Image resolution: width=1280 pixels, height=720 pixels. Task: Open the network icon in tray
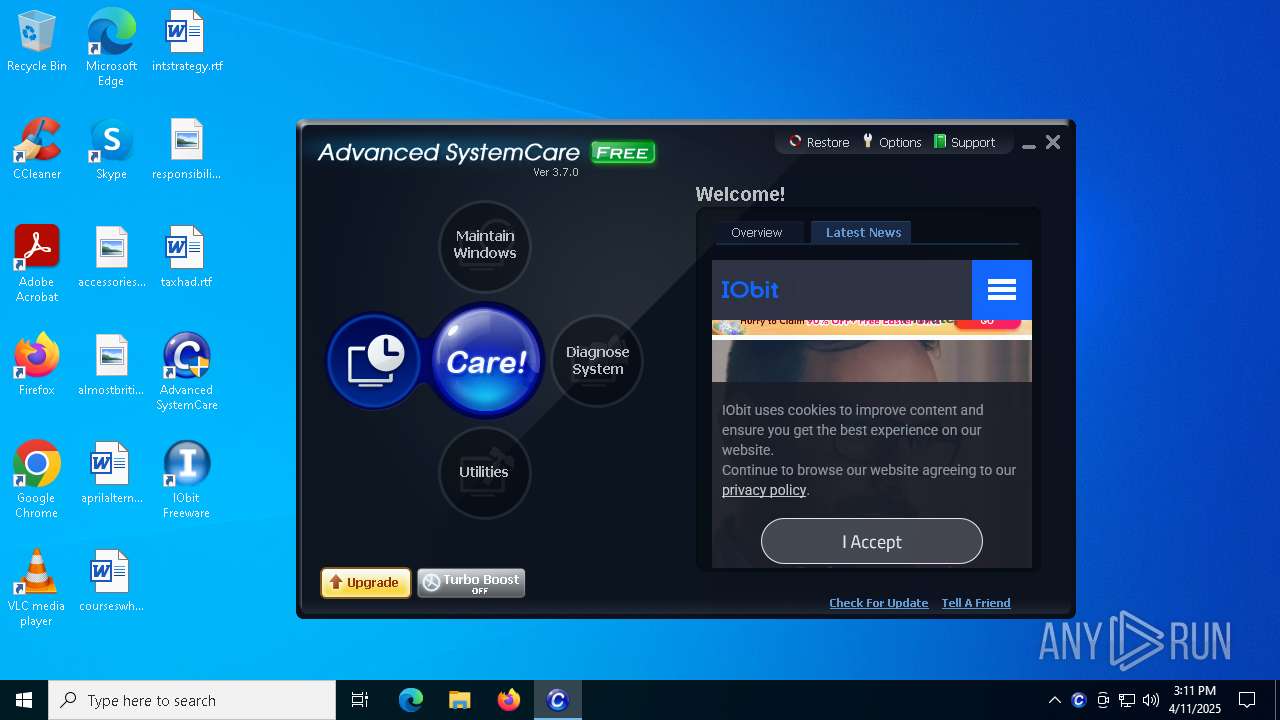point(1127,700)
